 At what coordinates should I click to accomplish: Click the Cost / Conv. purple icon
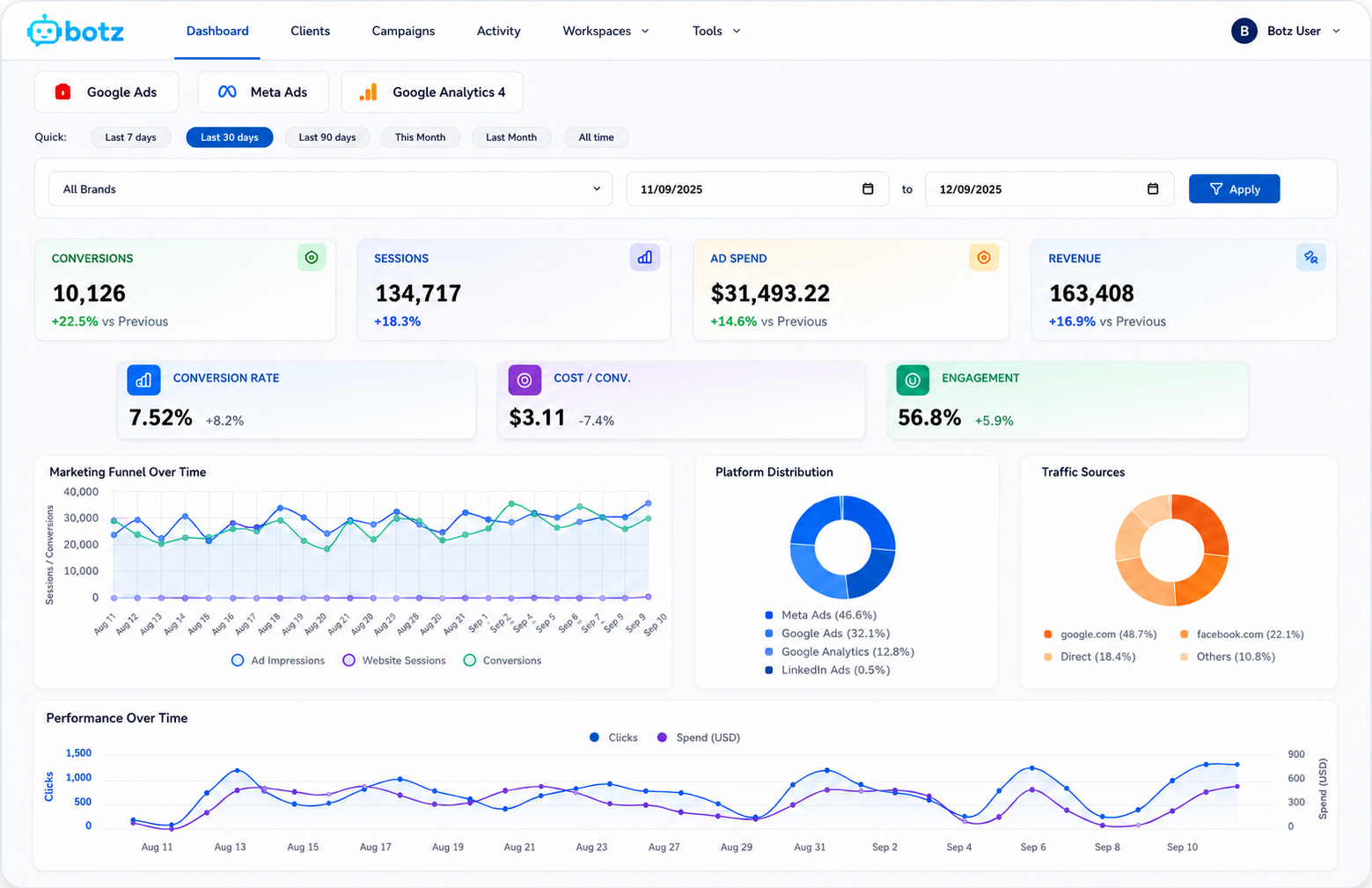(x=525, y=380)
